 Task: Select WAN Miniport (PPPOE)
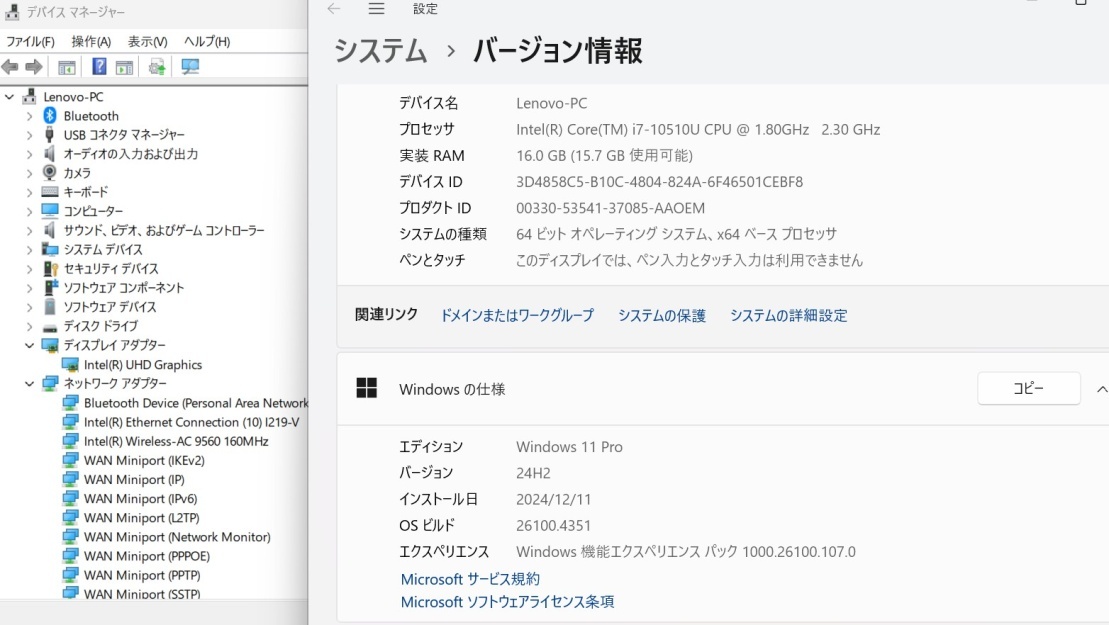tap(147, 556)
